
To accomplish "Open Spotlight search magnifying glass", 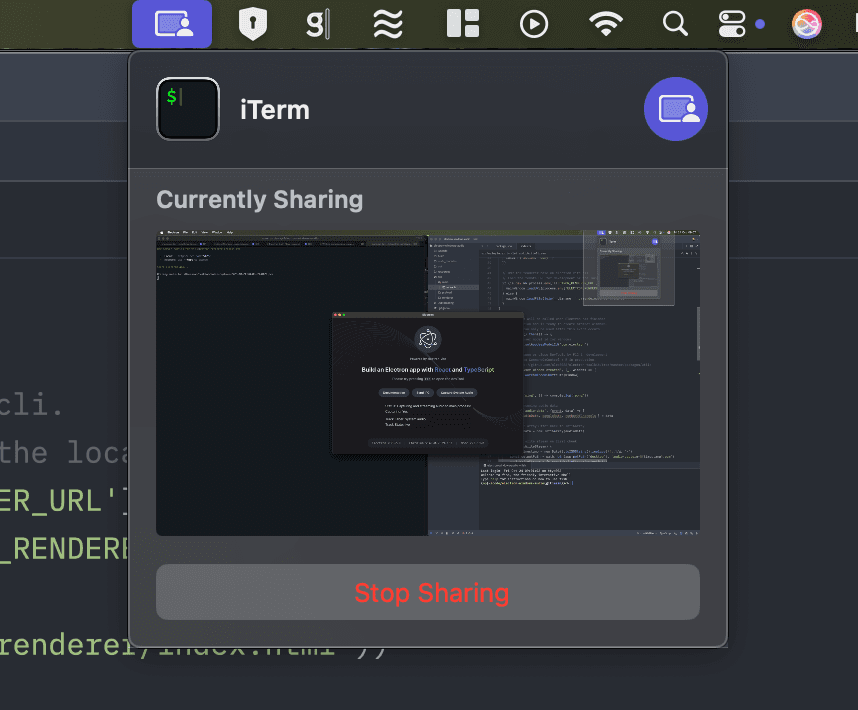I will [675, 24].
